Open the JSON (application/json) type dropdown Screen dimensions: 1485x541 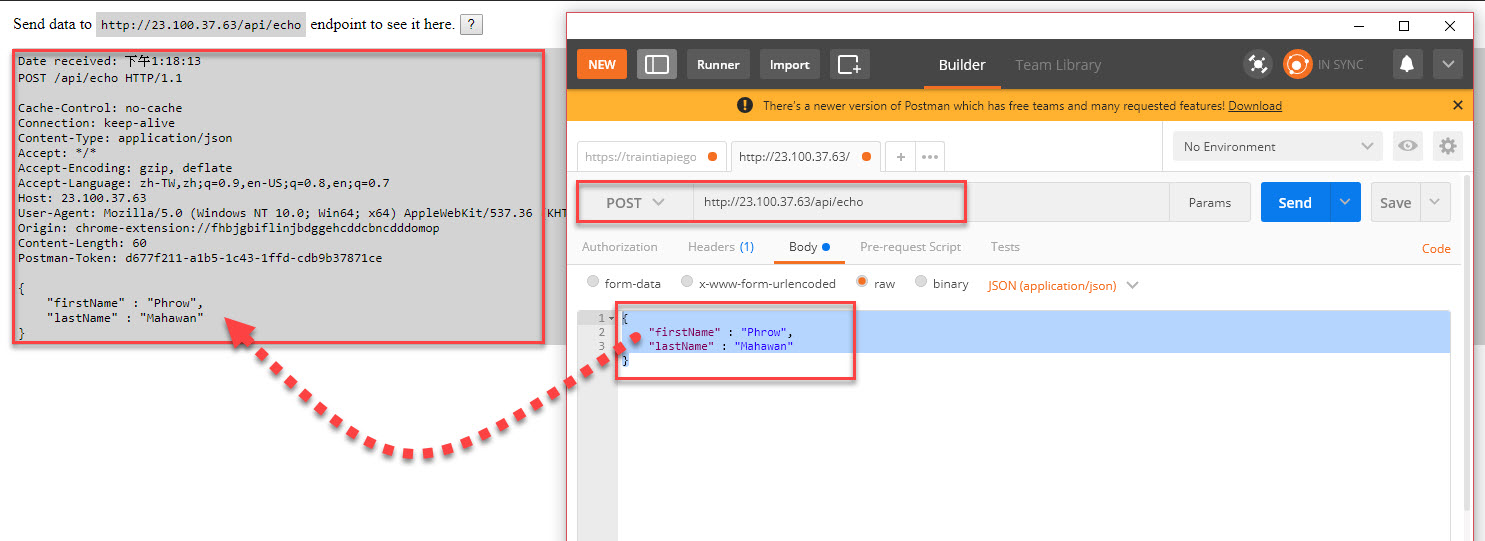click(1063, 285)
